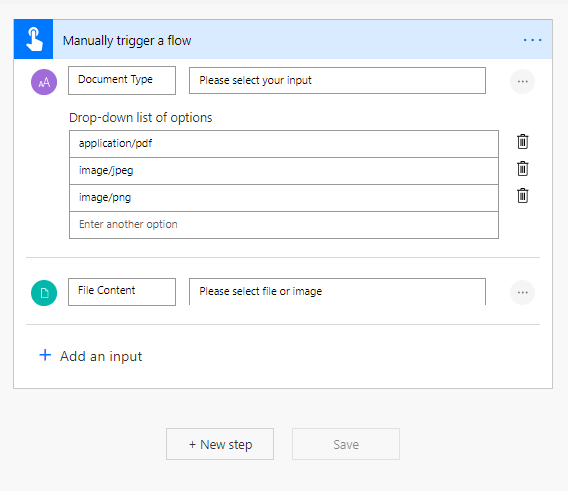
Task: Delete the image/jpeg option
Action: 522,168
